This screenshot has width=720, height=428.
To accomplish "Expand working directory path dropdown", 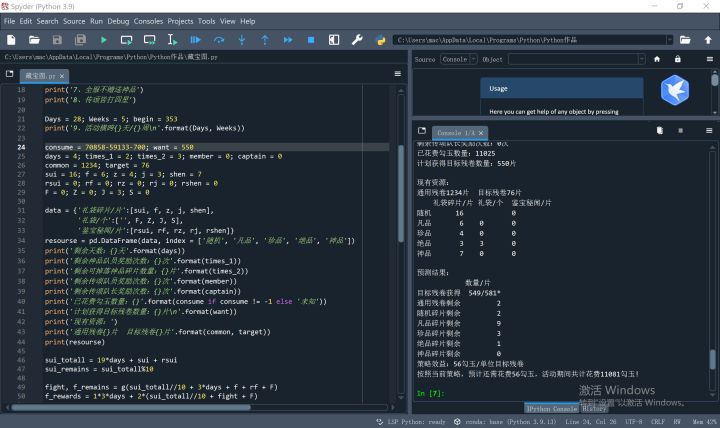I will [669, 40].
